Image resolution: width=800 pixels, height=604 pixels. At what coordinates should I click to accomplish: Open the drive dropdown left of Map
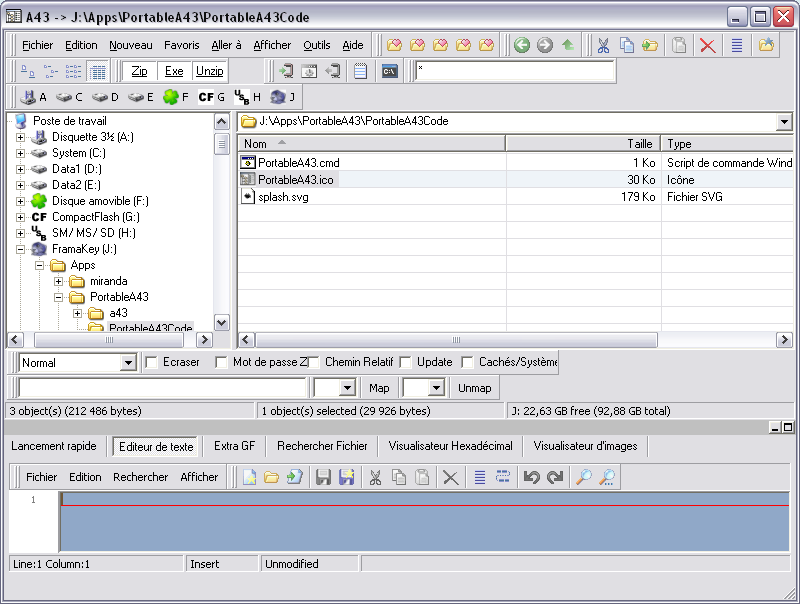tap(347, 388)
